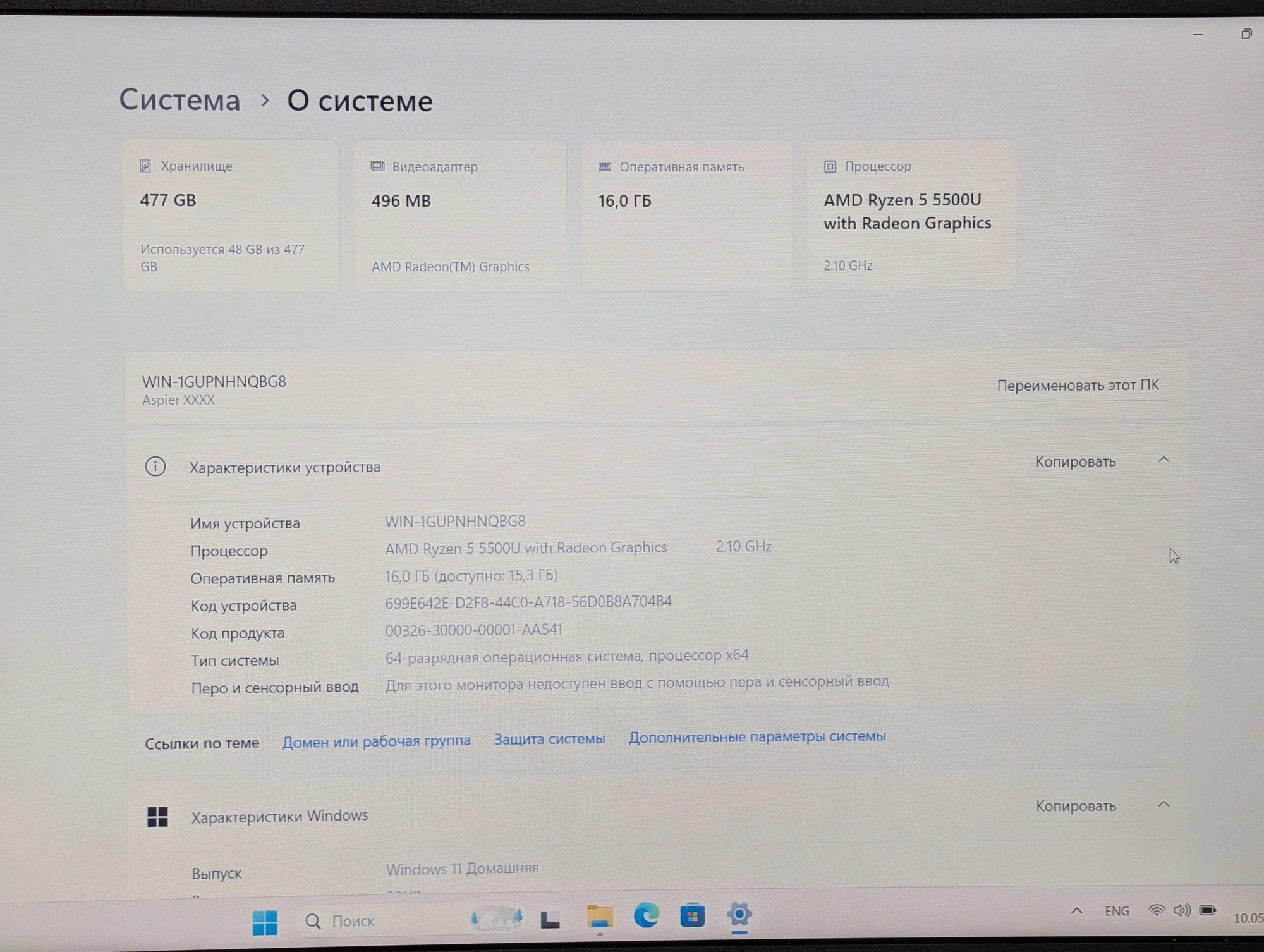1264x952 pixels.
Task: Copy device specs with Копировать button
Action: click(1076, 461)
